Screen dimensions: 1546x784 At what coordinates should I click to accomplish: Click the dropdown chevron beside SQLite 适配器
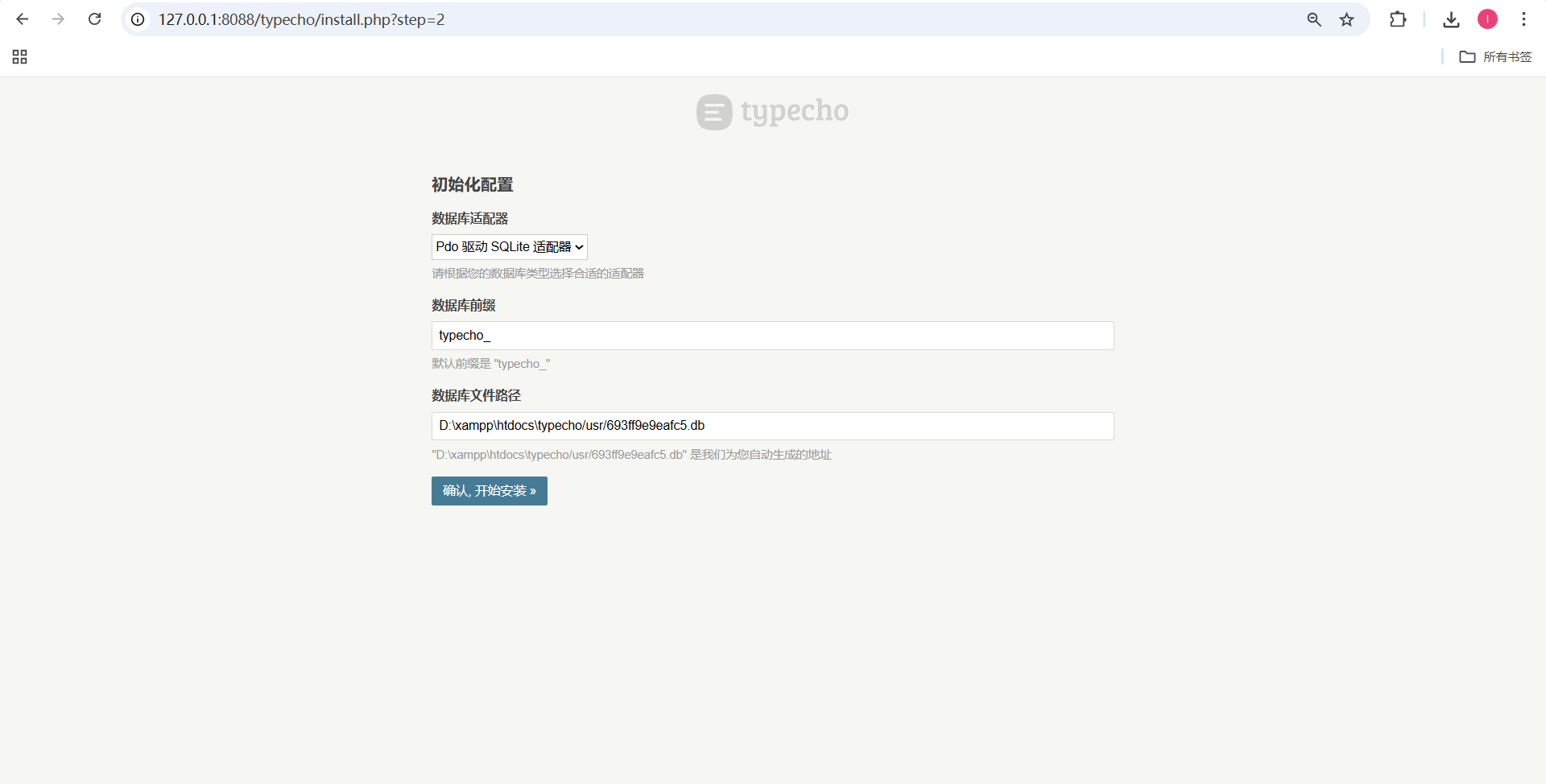[579, 247]
